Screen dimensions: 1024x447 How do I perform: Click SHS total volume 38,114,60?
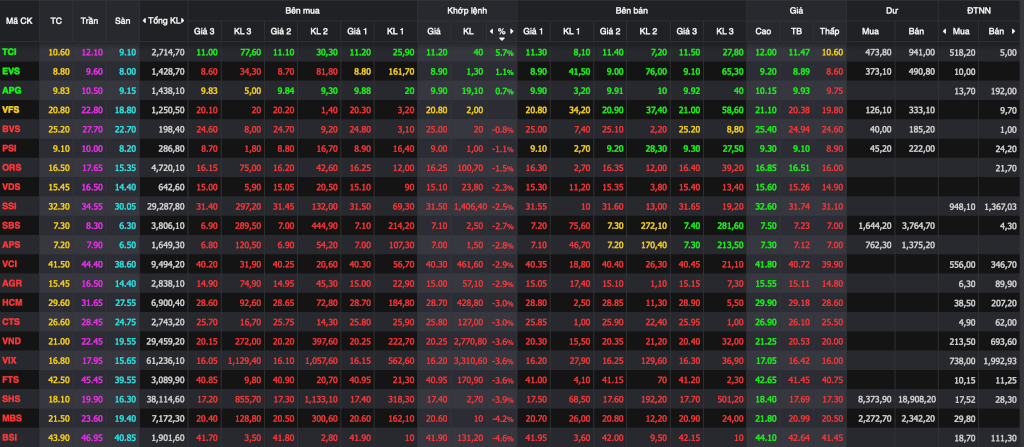(167, 399)
